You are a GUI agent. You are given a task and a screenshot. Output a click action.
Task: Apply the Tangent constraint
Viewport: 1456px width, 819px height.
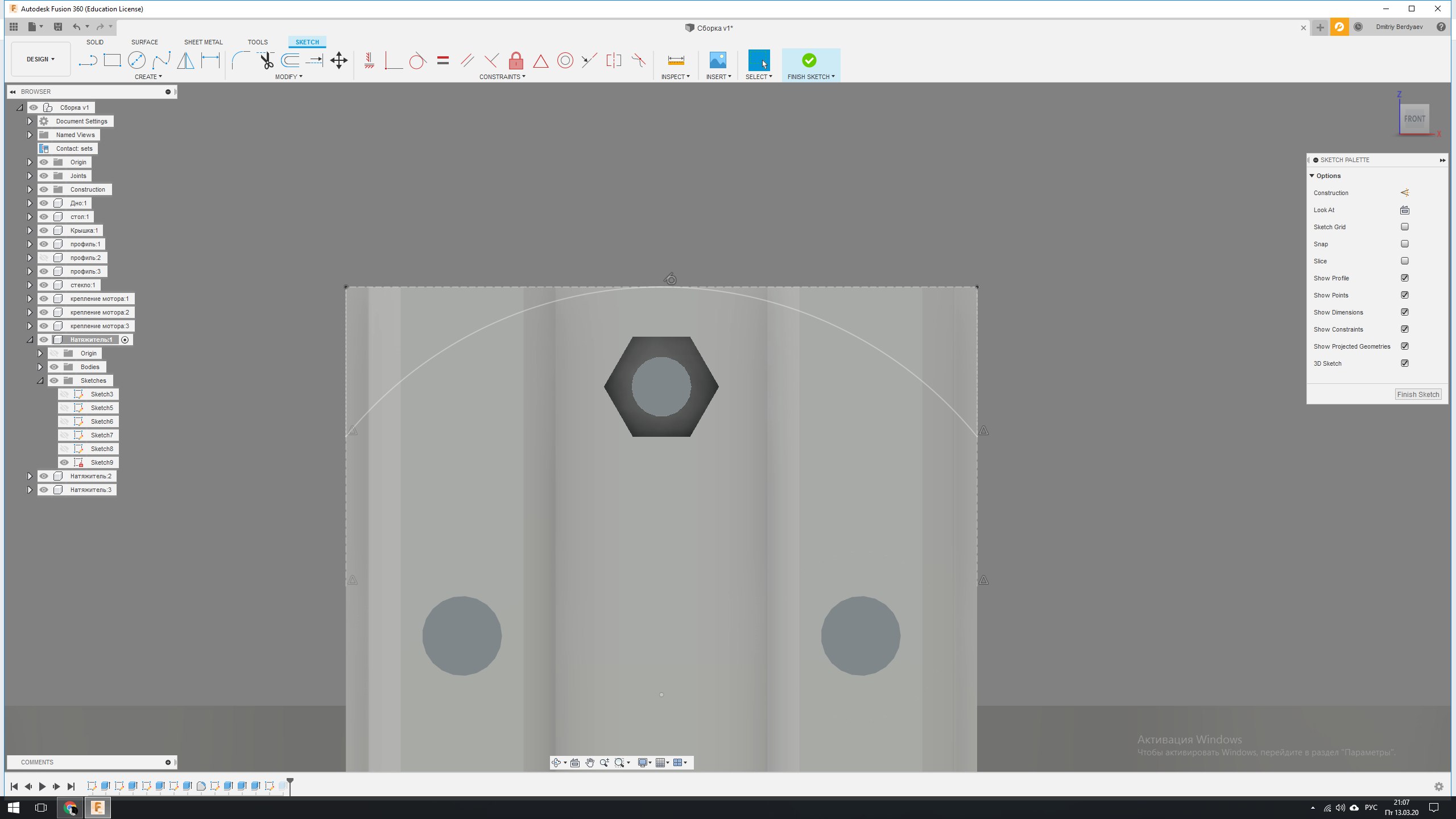(x=418, y=60)
